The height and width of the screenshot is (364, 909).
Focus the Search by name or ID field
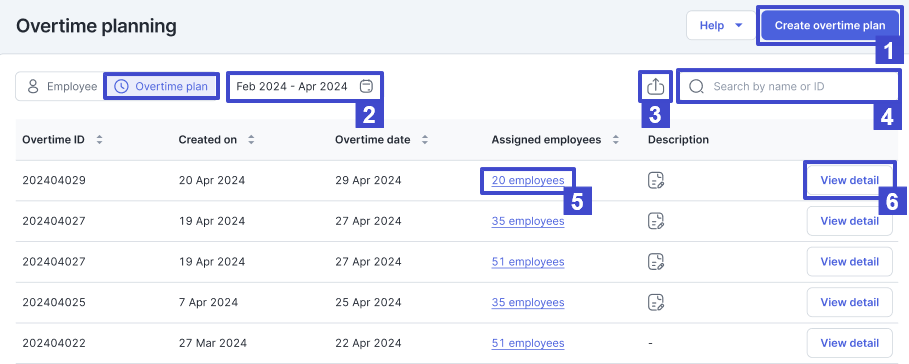click(x=788, y=86)
